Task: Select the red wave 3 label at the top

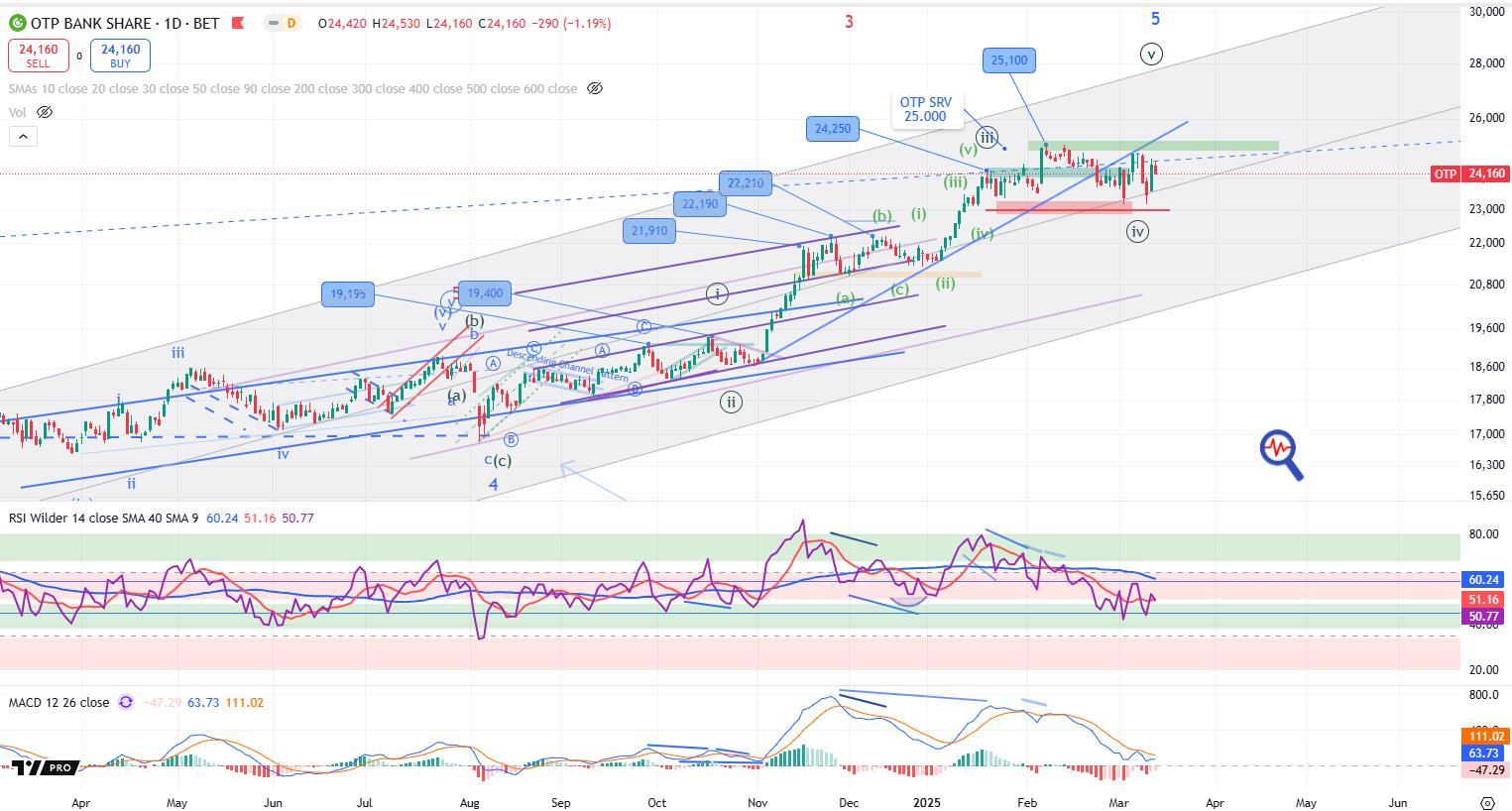Action: (x=849, y=21)
